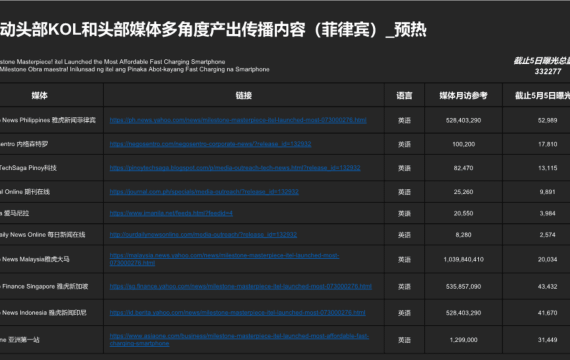Select the 媒体 column header
This screenshot has width=570, height=360.
tap(39, 95)
